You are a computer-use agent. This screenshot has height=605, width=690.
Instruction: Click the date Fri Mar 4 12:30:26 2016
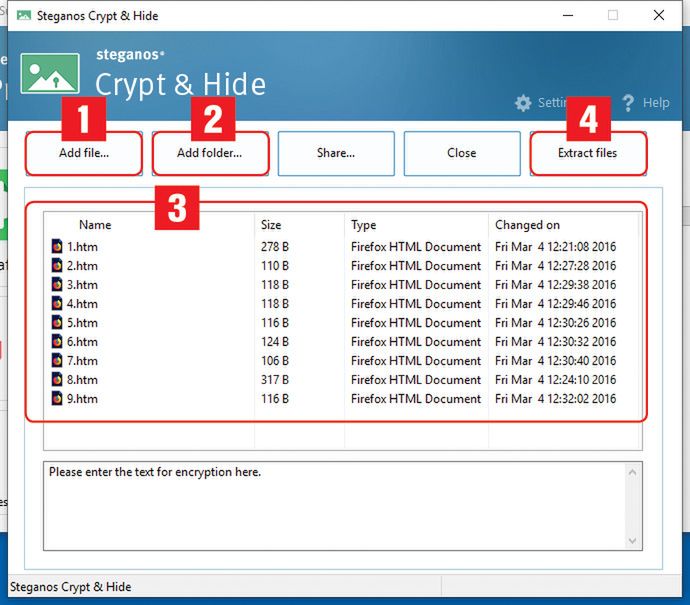555,323
